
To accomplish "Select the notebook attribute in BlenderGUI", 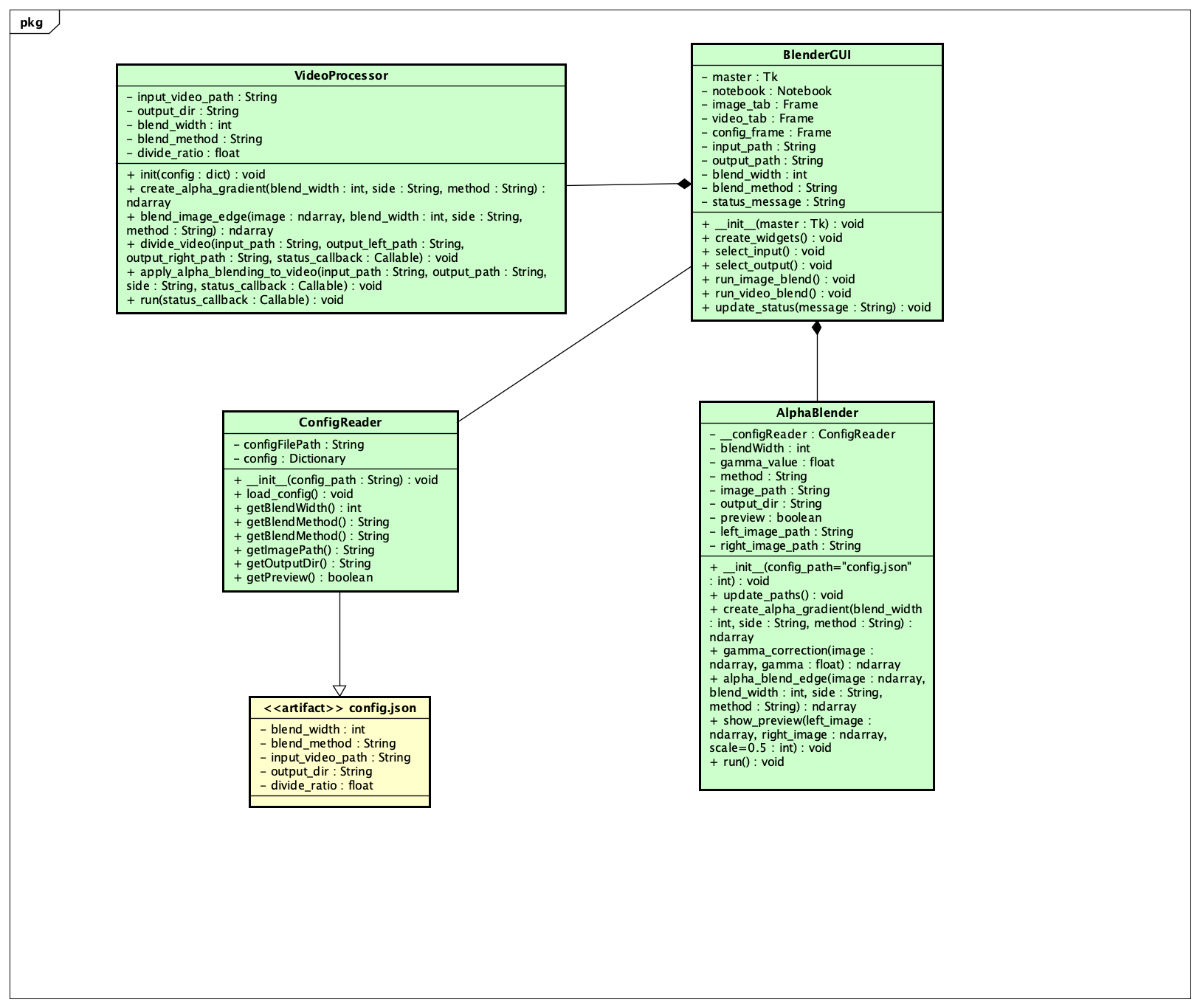I will click(x=771, y=91).
